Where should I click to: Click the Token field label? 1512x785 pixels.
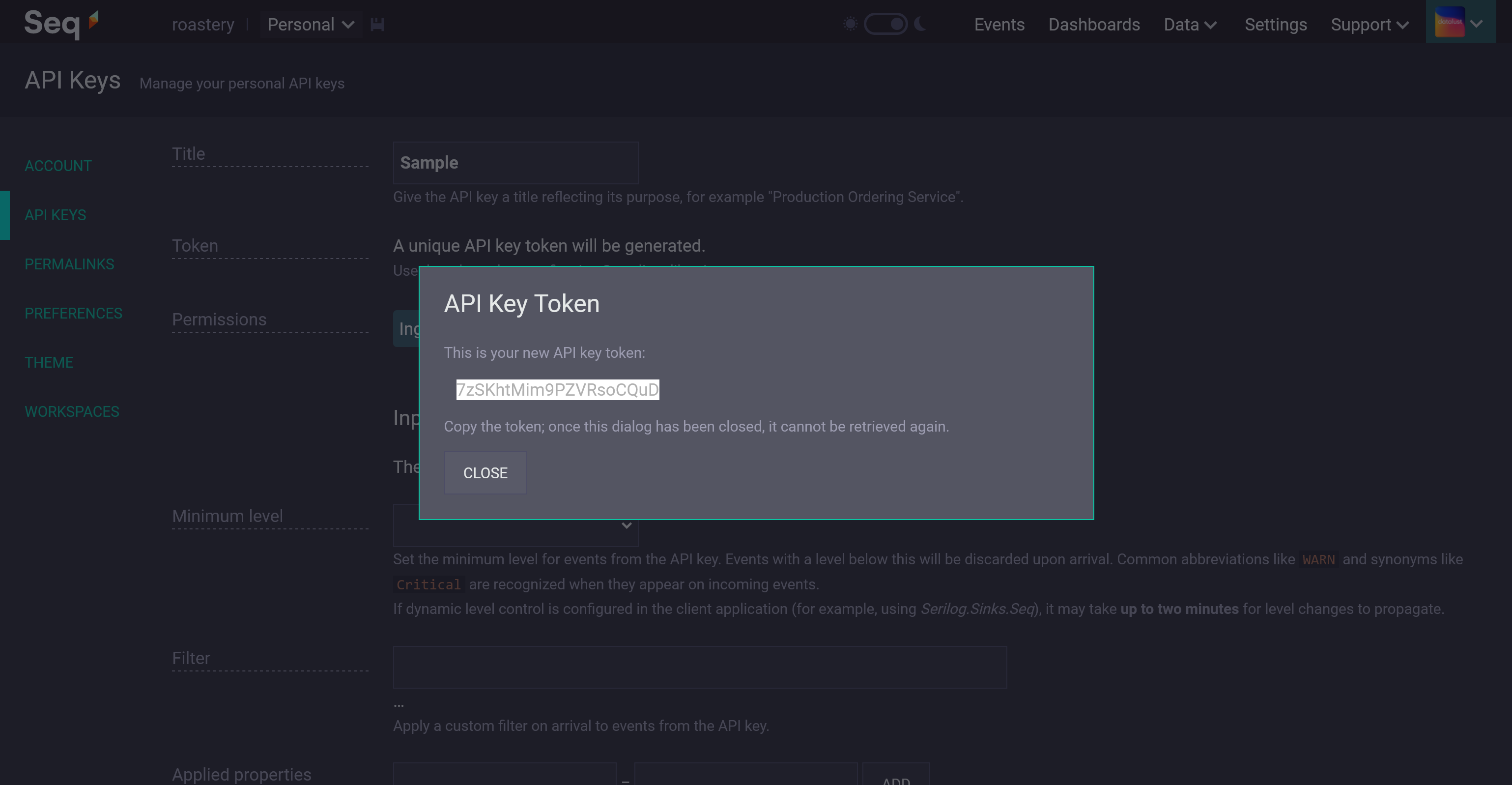195,245
